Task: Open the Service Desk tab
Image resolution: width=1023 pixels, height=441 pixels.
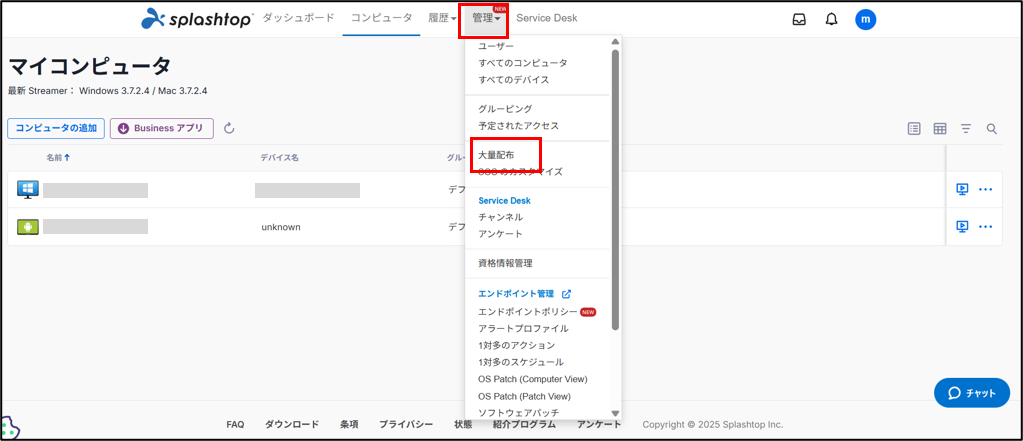Action: 547,18
